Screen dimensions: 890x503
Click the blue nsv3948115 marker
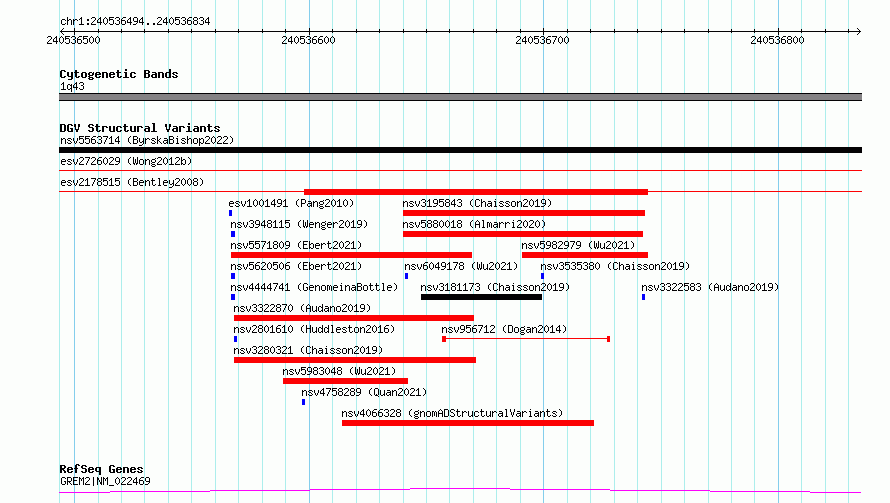pyautogui.click(x=233, y=234)
